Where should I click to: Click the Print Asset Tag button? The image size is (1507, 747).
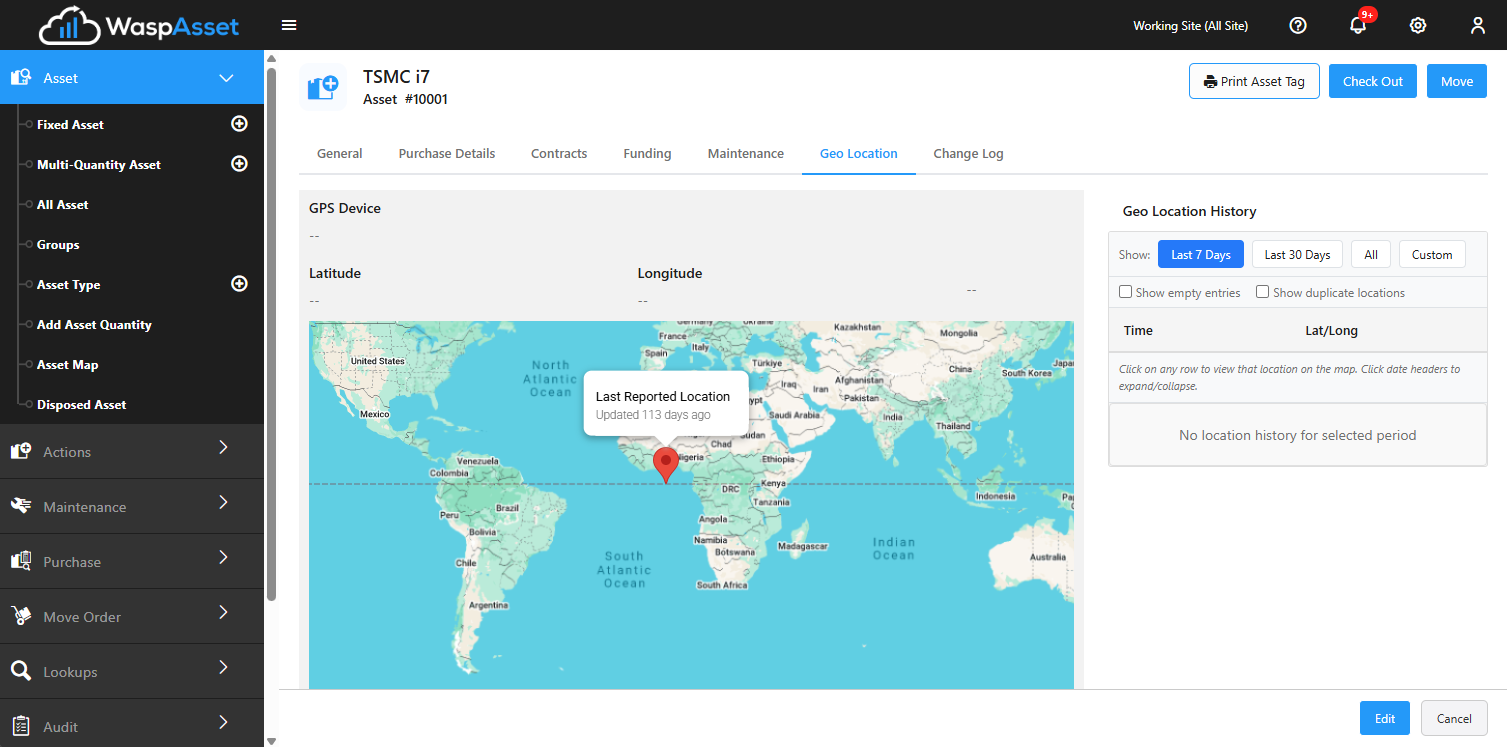[1254, 81]
